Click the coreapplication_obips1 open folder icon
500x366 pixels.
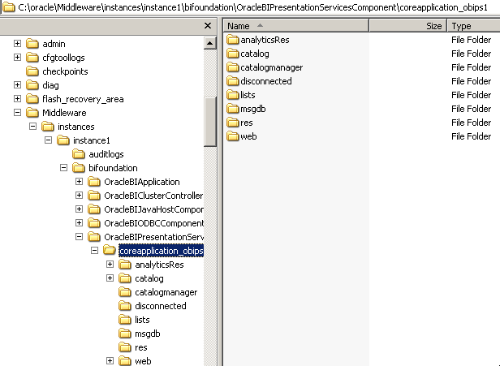pos(109,250)
